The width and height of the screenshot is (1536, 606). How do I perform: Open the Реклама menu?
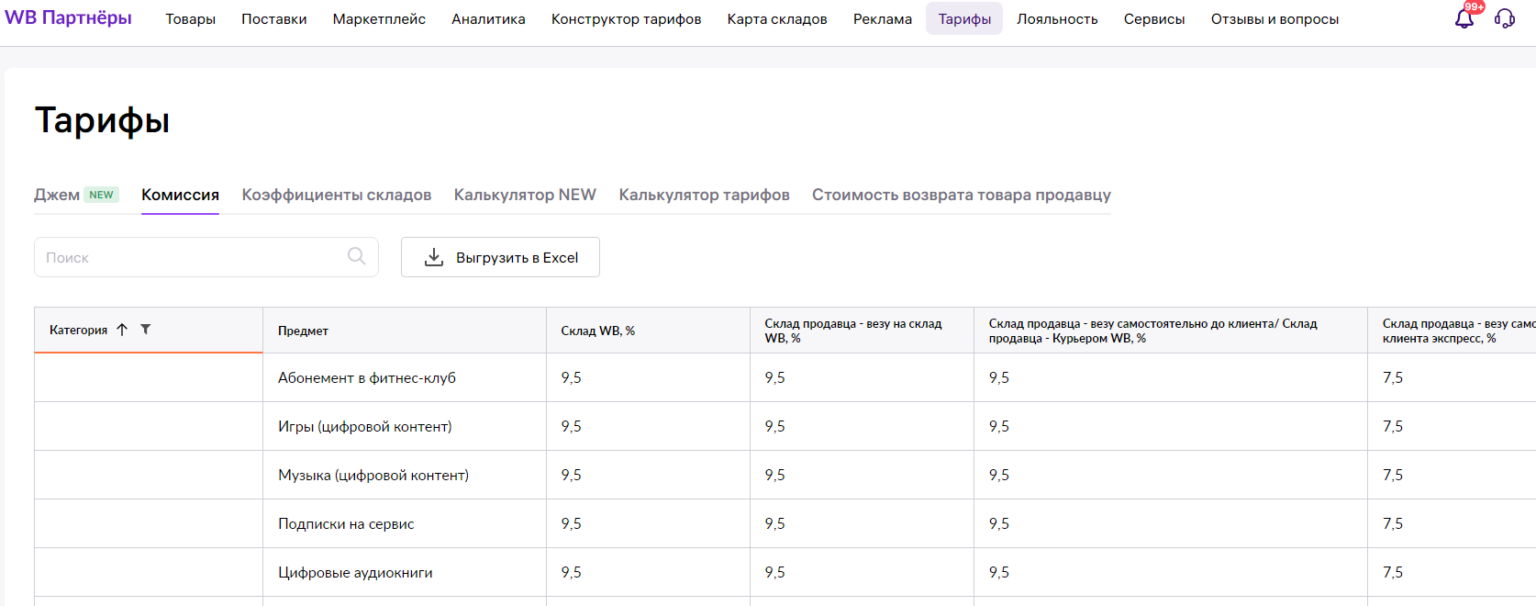click(882, 19)
